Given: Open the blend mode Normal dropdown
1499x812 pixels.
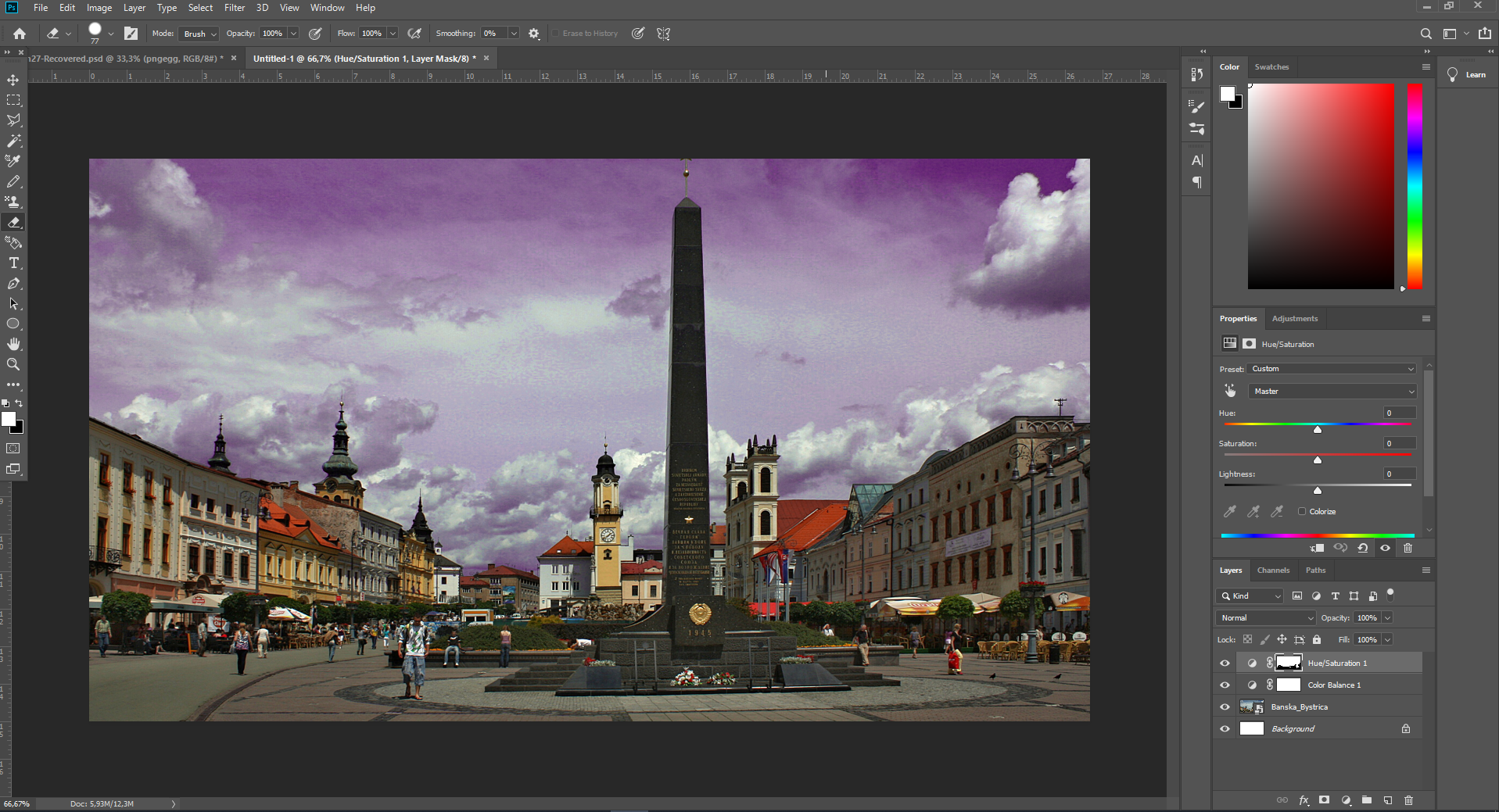Looking at the screenshot, I should tap(1266, 617).
